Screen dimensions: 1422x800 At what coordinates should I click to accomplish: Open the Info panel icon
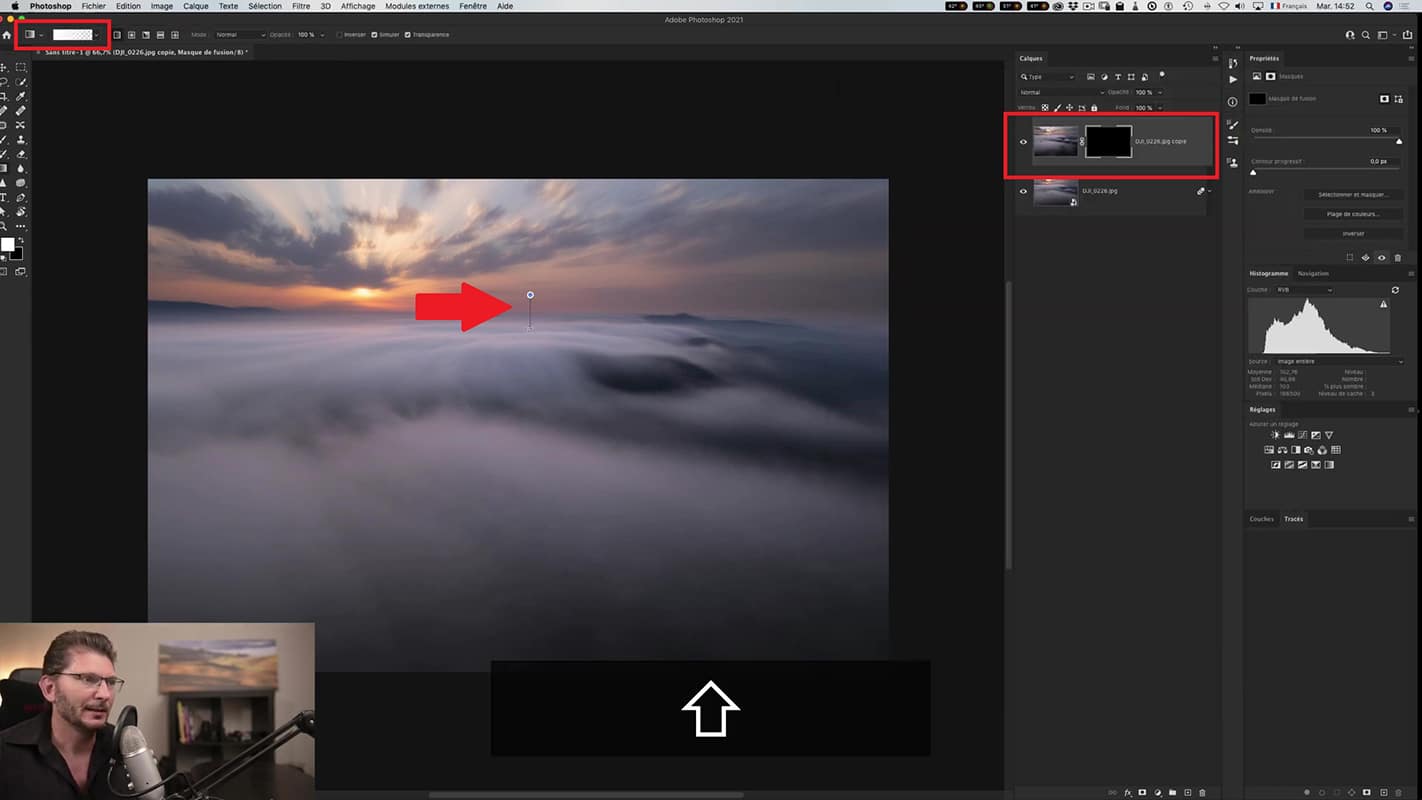click(x=1232, y=102)
